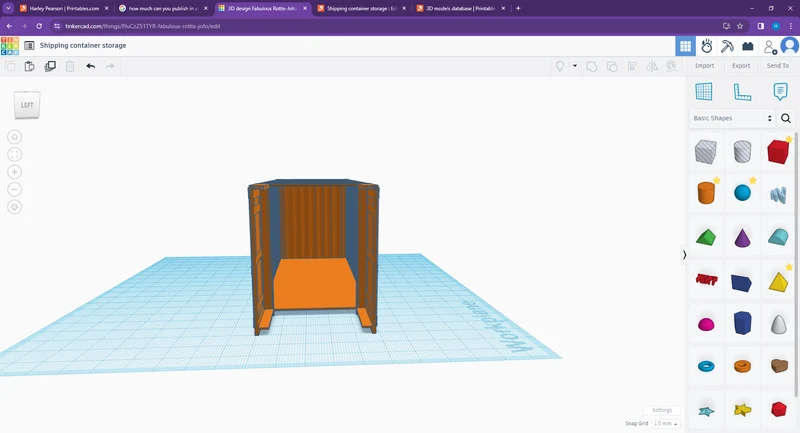Click the Import button
The width and height of the screenshot is (800, 433).
[704, 66]
